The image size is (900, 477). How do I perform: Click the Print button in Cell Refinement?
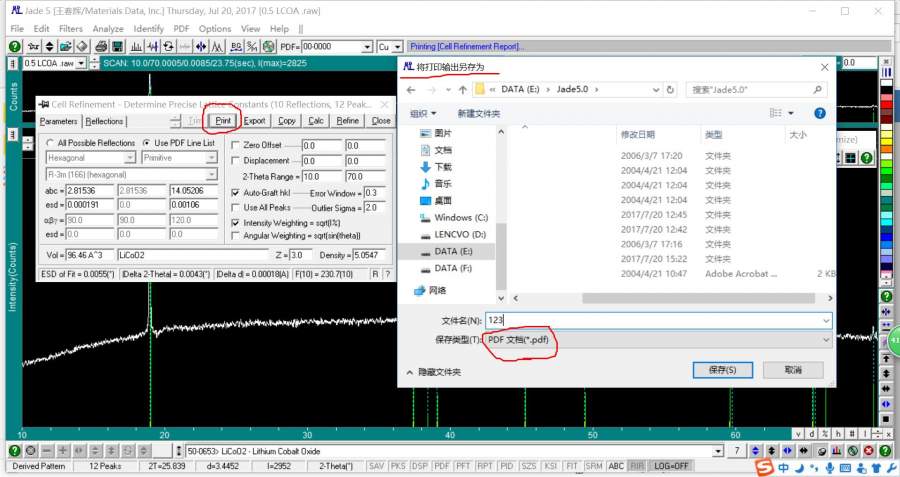pos(223,121)
